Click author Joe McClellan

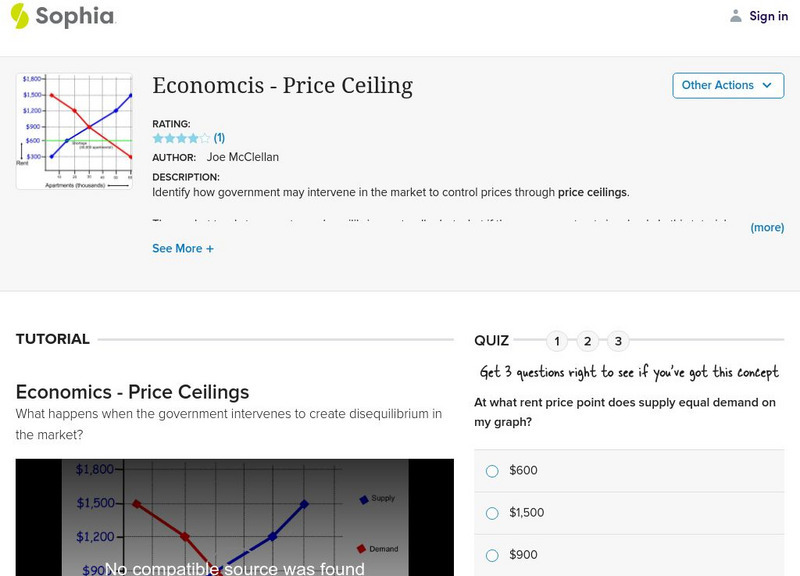[242, 157]
